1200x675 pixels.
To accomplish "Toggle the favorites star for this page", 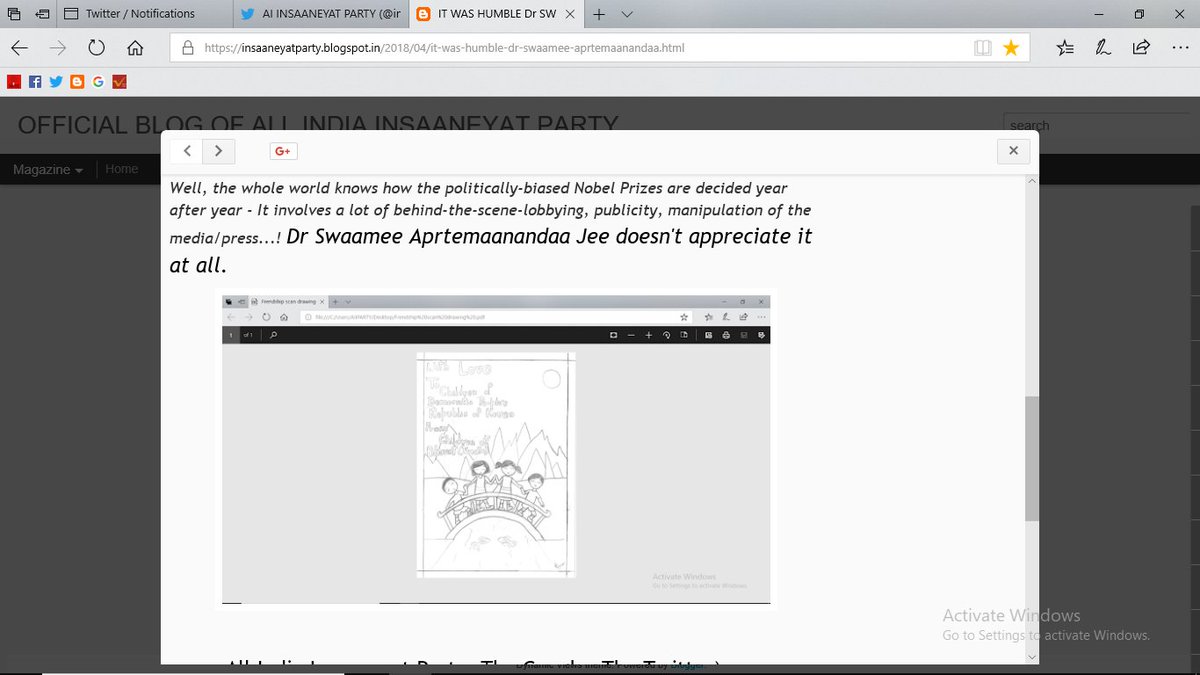I will [x=1011, y=47].
